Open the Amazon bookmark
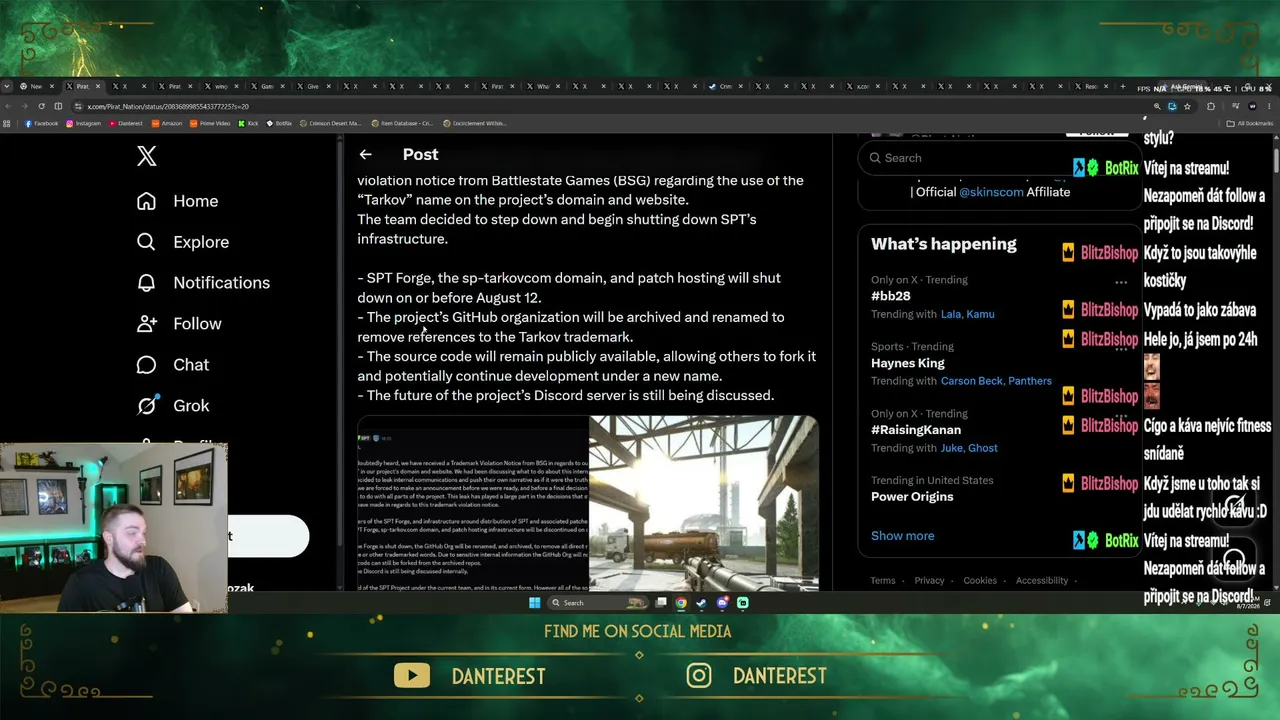 click(167, 124)
